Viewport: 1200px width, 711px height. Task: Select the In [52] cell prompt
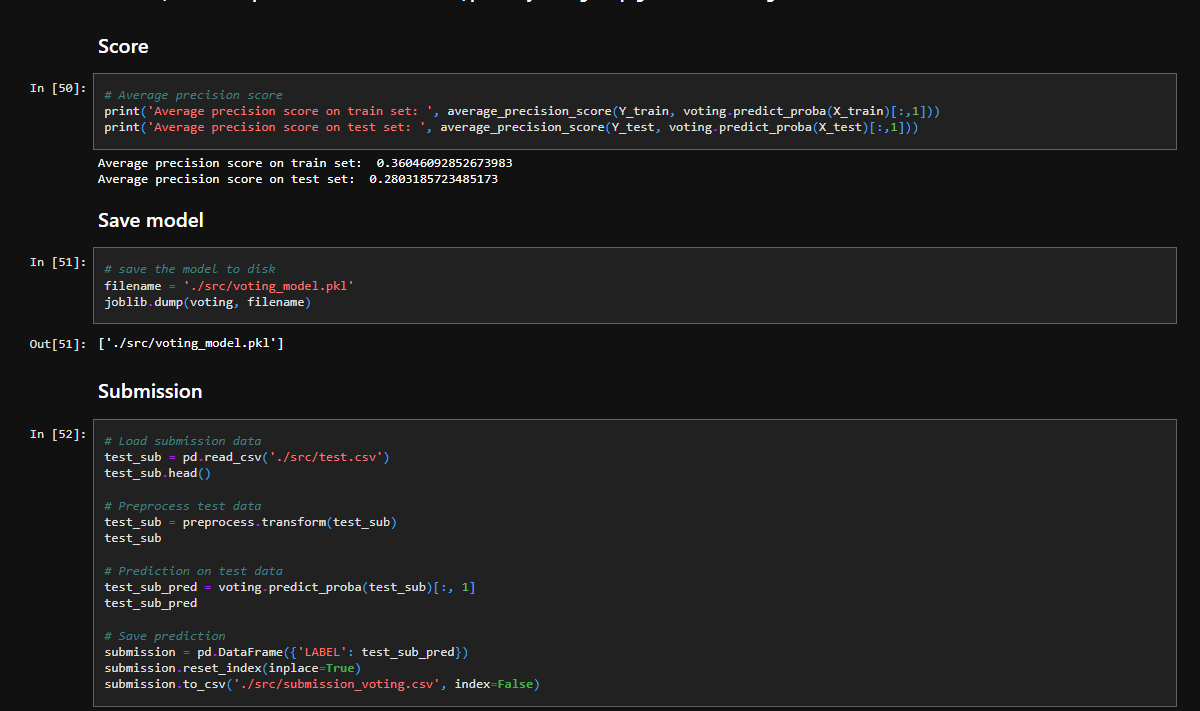tap(57, 434)
